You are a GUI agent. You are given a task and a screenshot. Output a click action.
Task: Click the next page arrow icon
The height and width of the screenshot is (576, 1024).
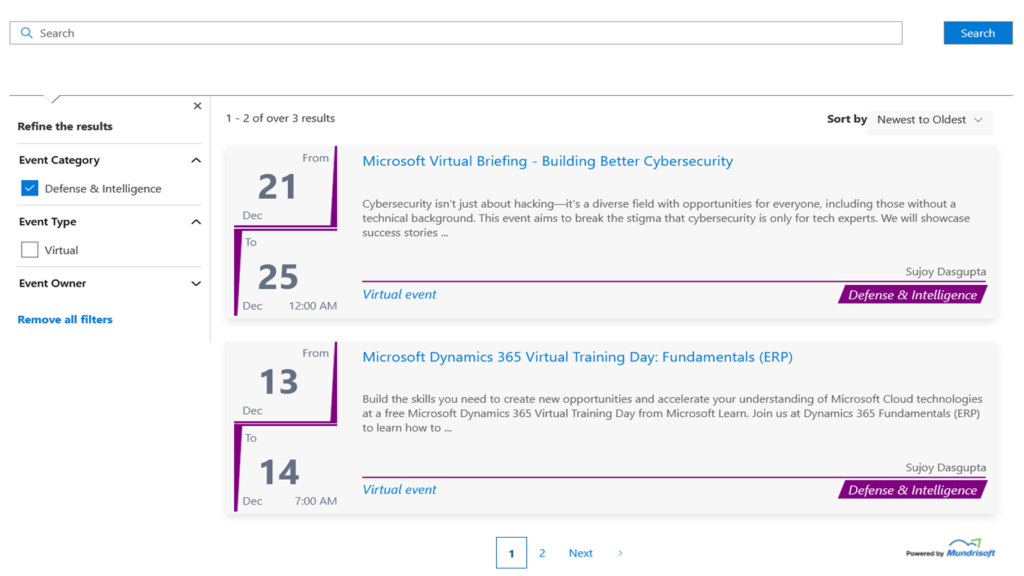point(620,553)
